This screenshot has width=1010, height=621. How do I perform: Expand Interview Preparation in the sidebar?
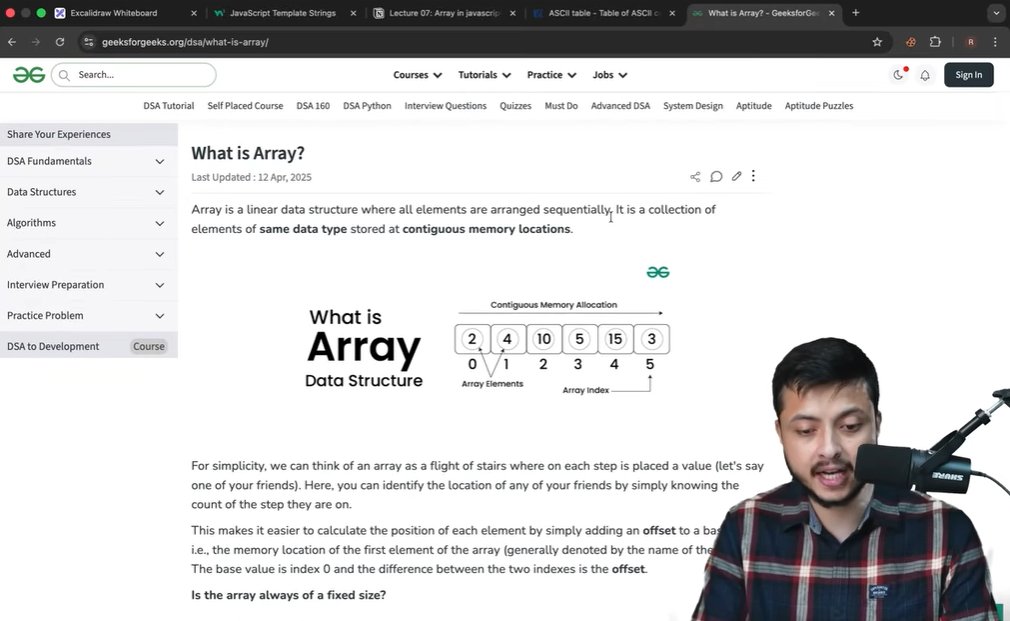[88, 285]
